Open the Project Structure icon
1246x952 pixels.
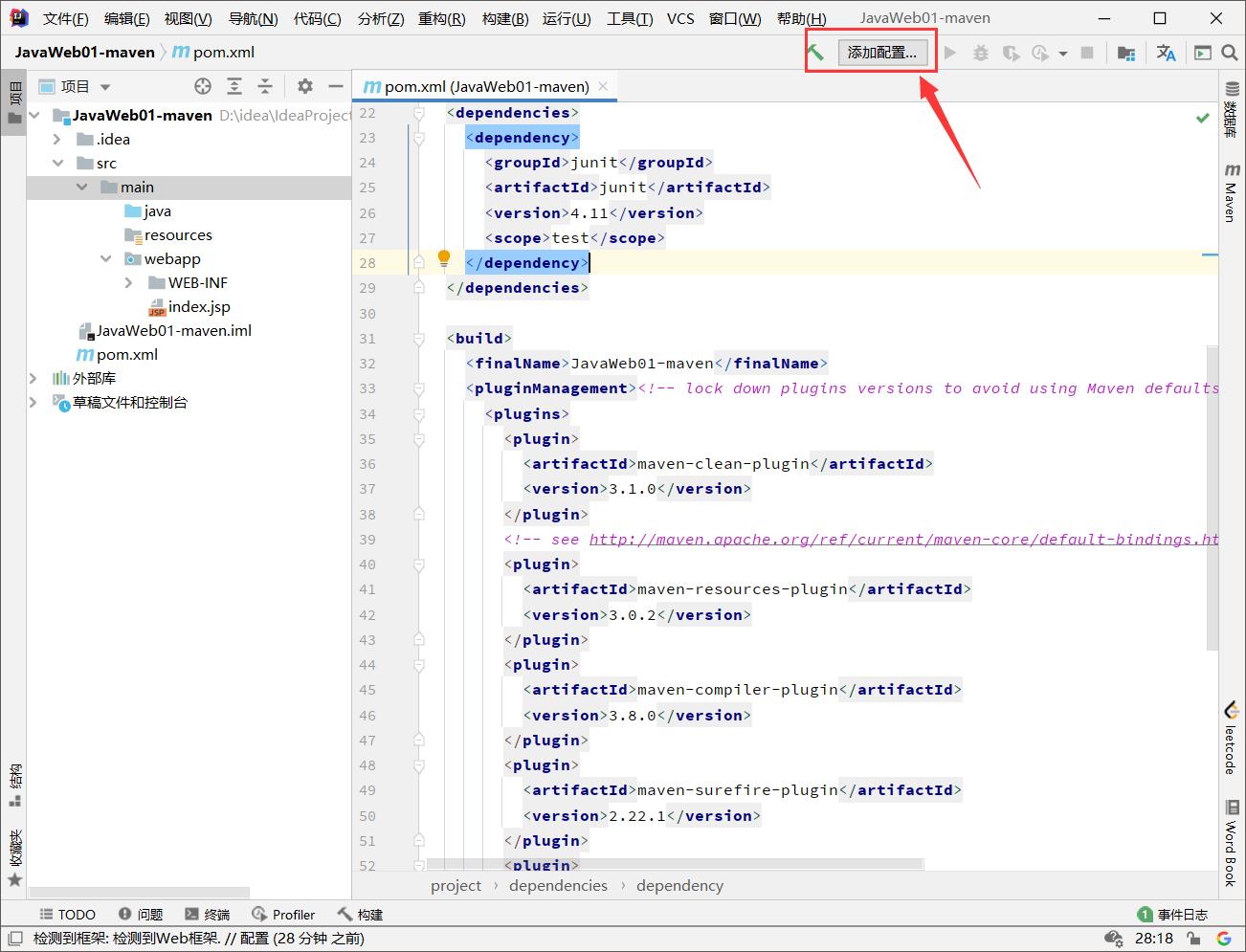tap(1126, 53)
